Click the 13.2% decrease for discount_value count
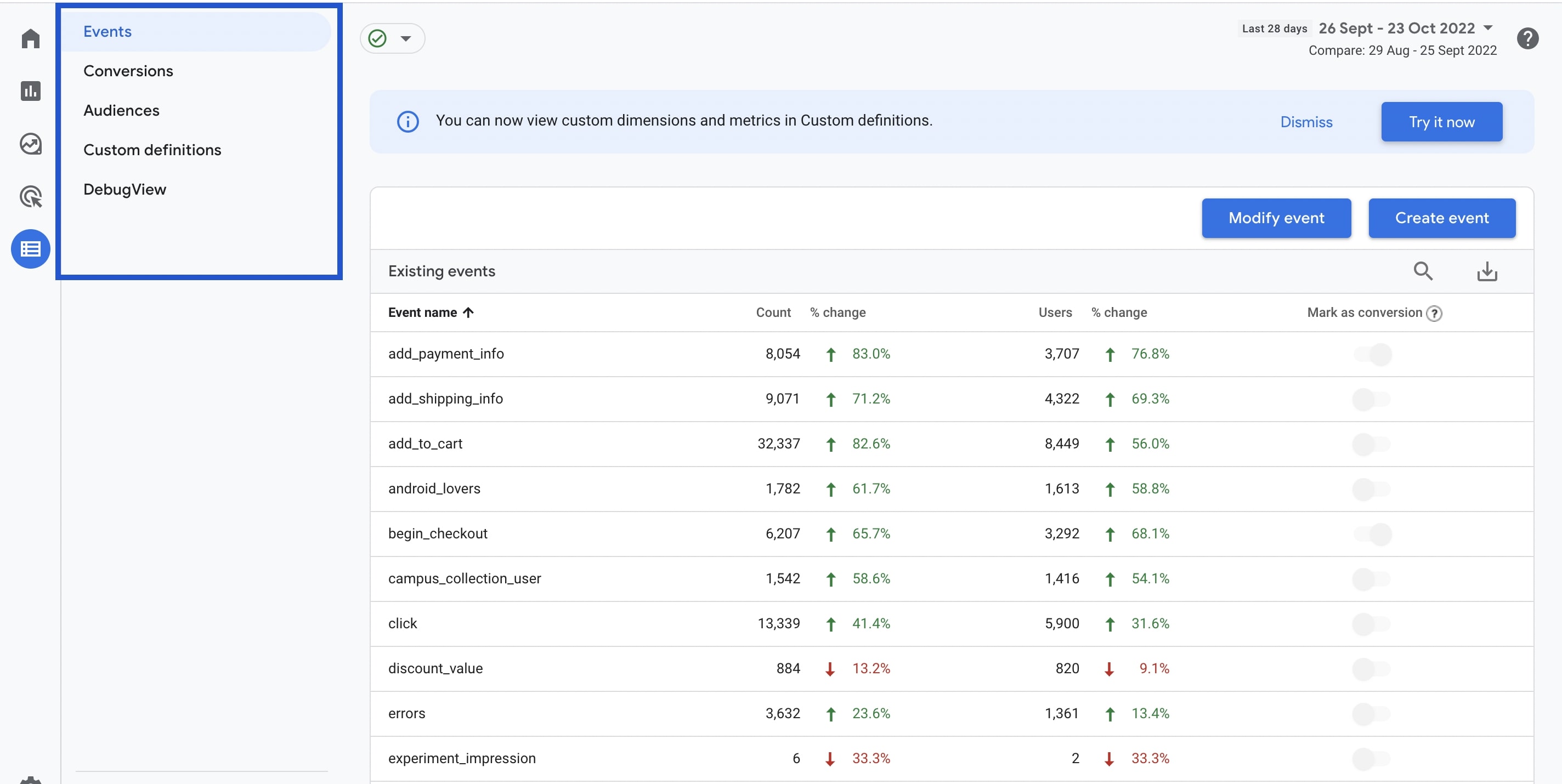The height and width of the screenshot is (784, 1562). [x=871, y=669]
